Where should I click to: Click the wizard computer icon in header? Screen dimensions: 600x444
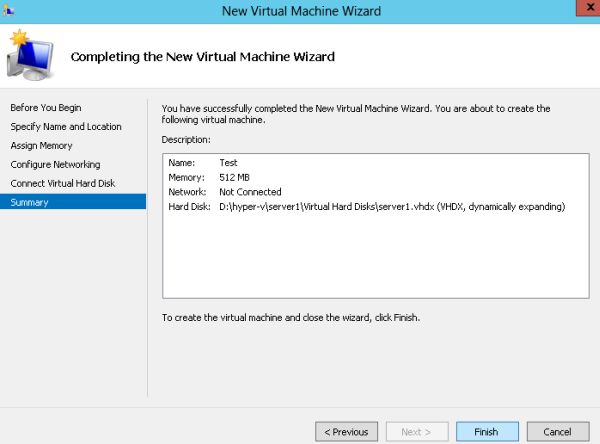31,55
